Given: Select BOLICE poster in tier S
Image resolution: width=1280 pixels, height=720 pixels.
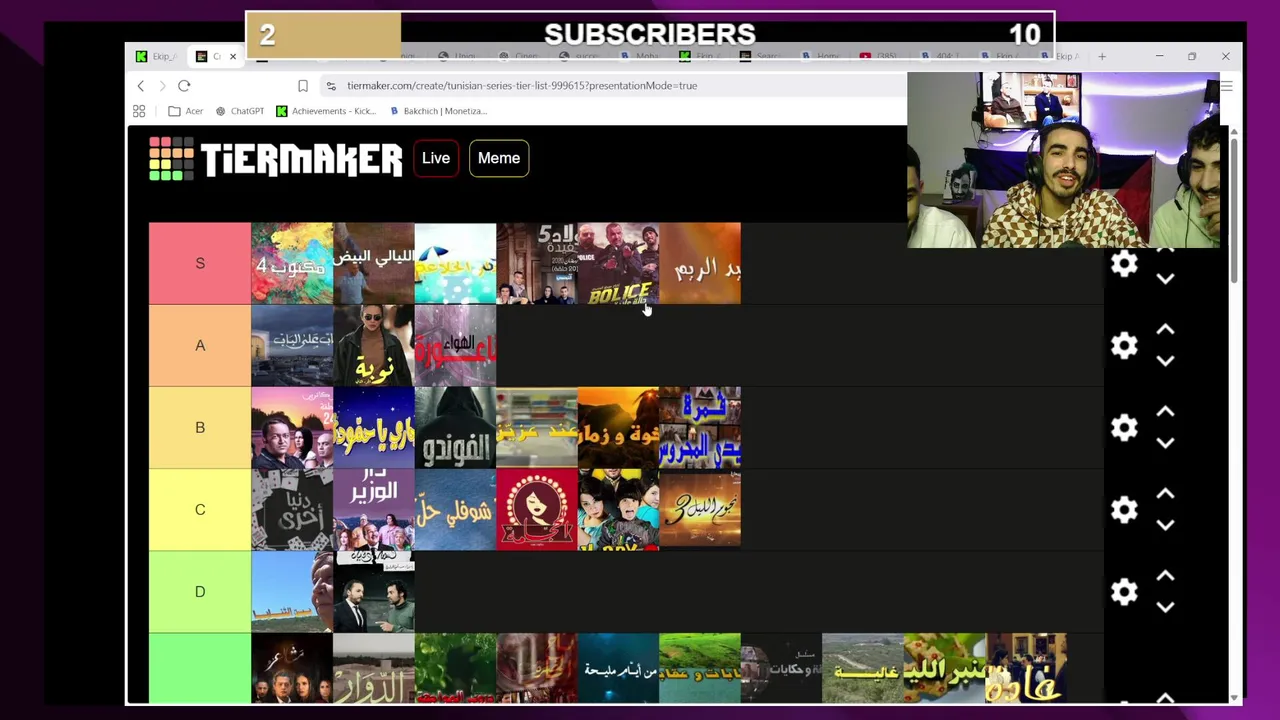Looking at the screenshot, I should 619,264.
